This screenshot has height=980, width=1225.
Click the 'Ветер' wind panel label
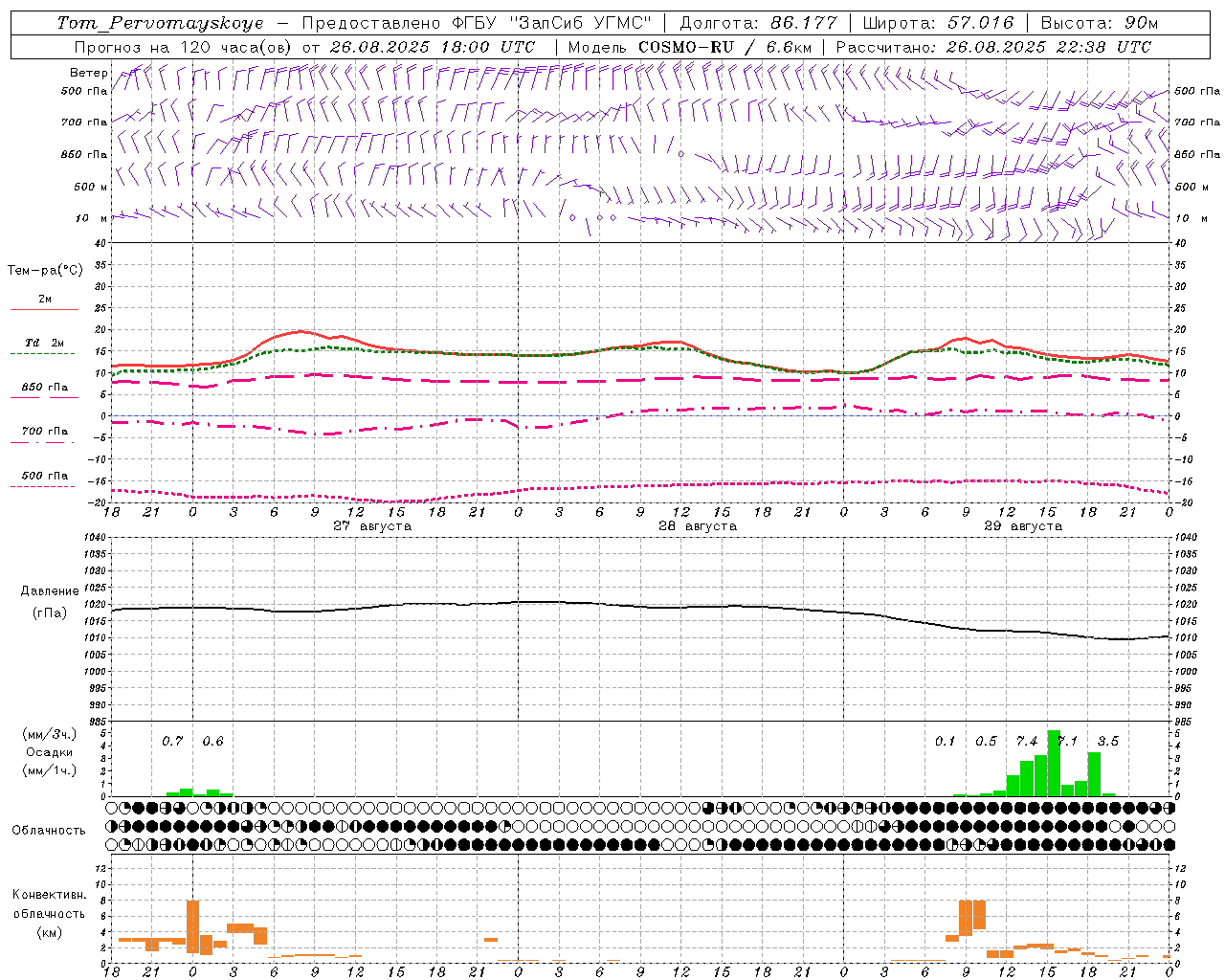89,73
